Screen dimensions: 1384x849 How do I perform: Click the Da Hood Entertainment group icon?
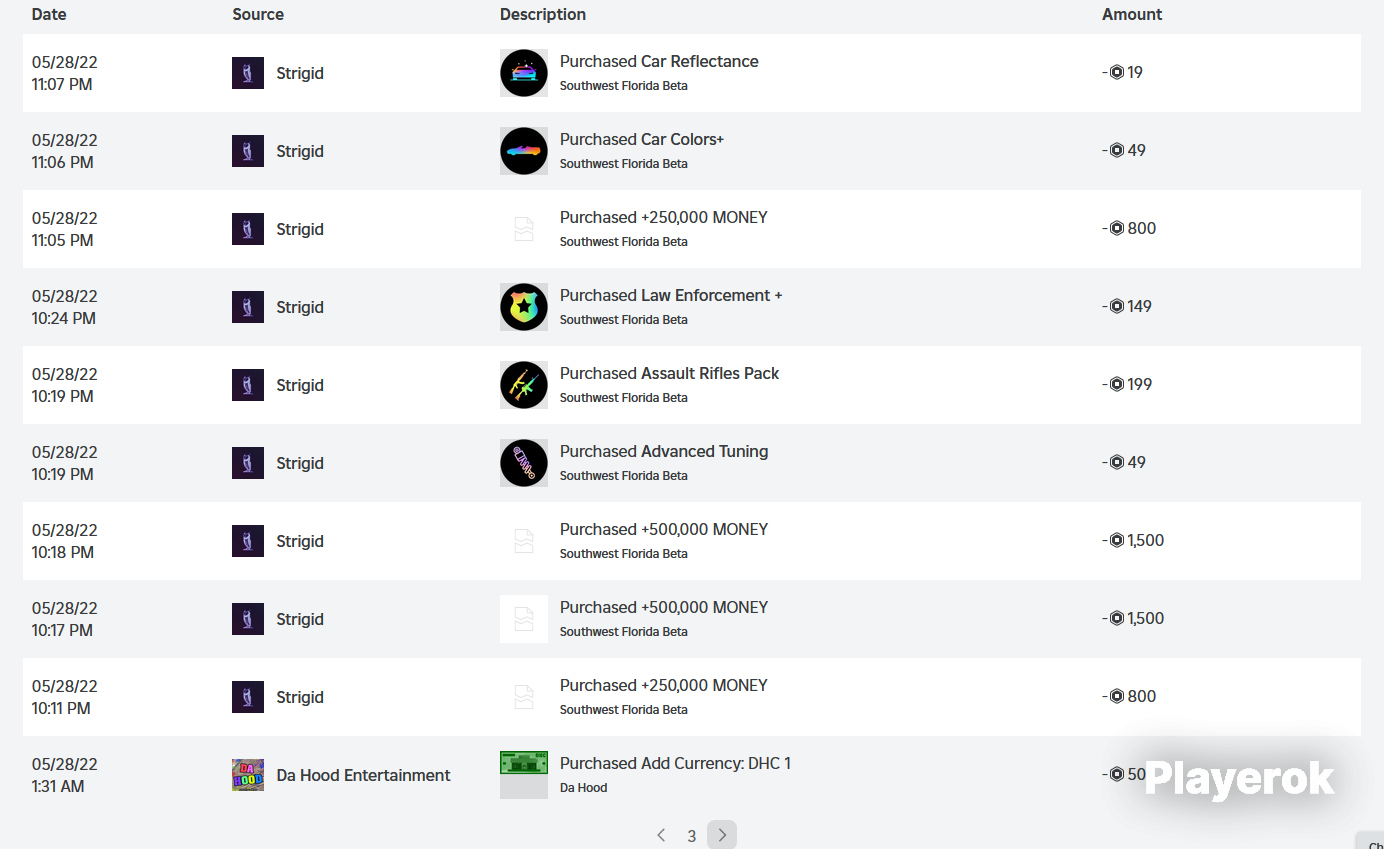[x=248, y=775]
